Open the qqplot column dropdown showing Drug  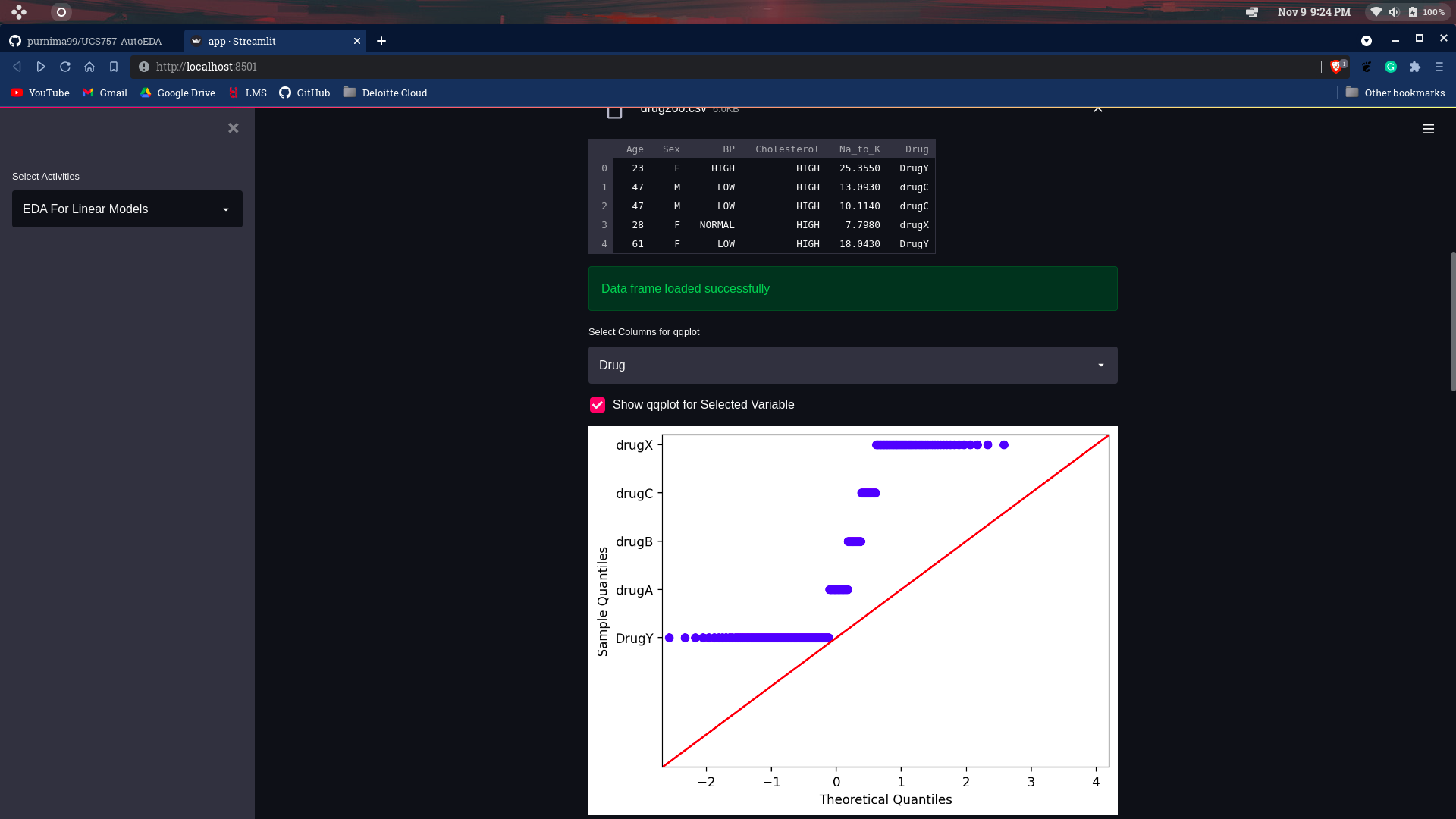click(852, 366)
